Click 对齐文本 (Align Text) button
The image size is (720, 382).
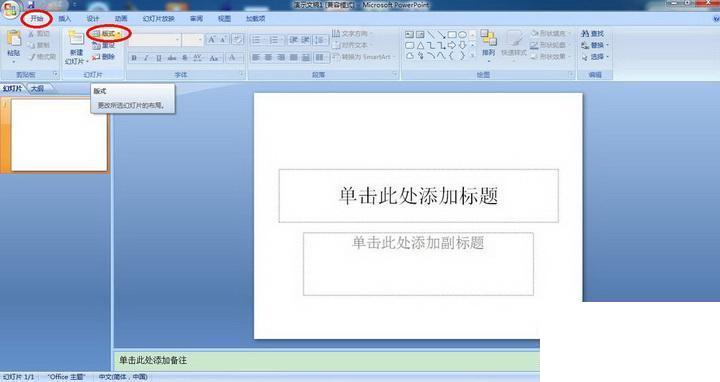click(351, 45)
